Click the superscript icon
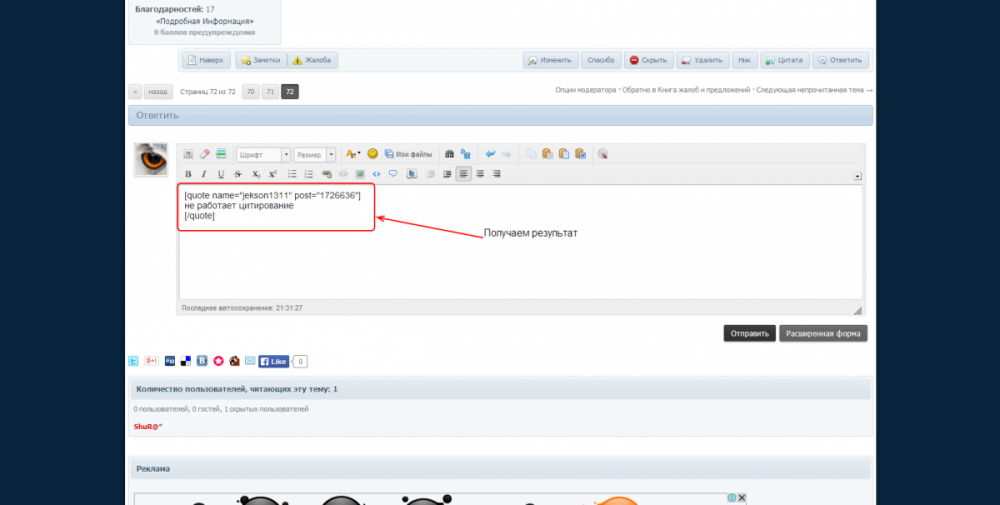 coord(273,174)
